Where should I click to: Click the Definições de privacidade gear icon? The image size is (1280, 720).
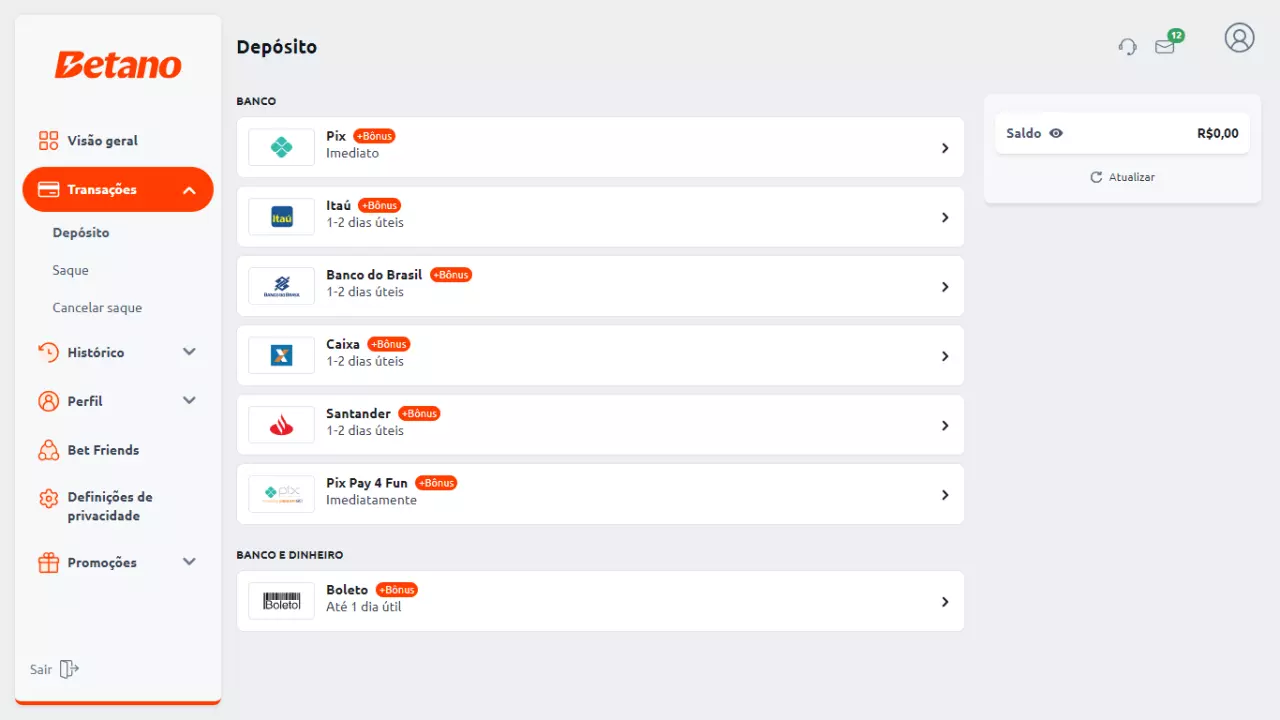(48, 498)
